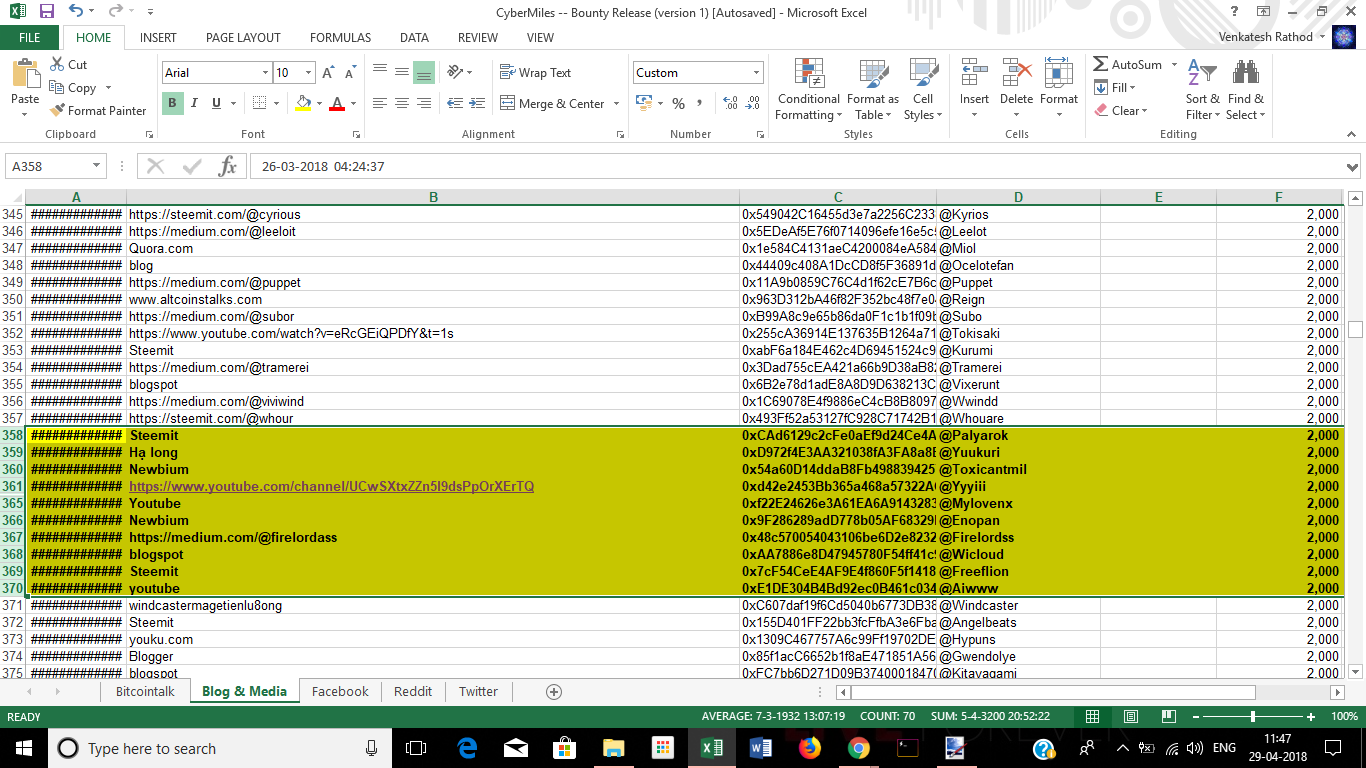Open Conditional Formatting menu
This screenshot has height=768, width=1366.
[x=808, y=90]
